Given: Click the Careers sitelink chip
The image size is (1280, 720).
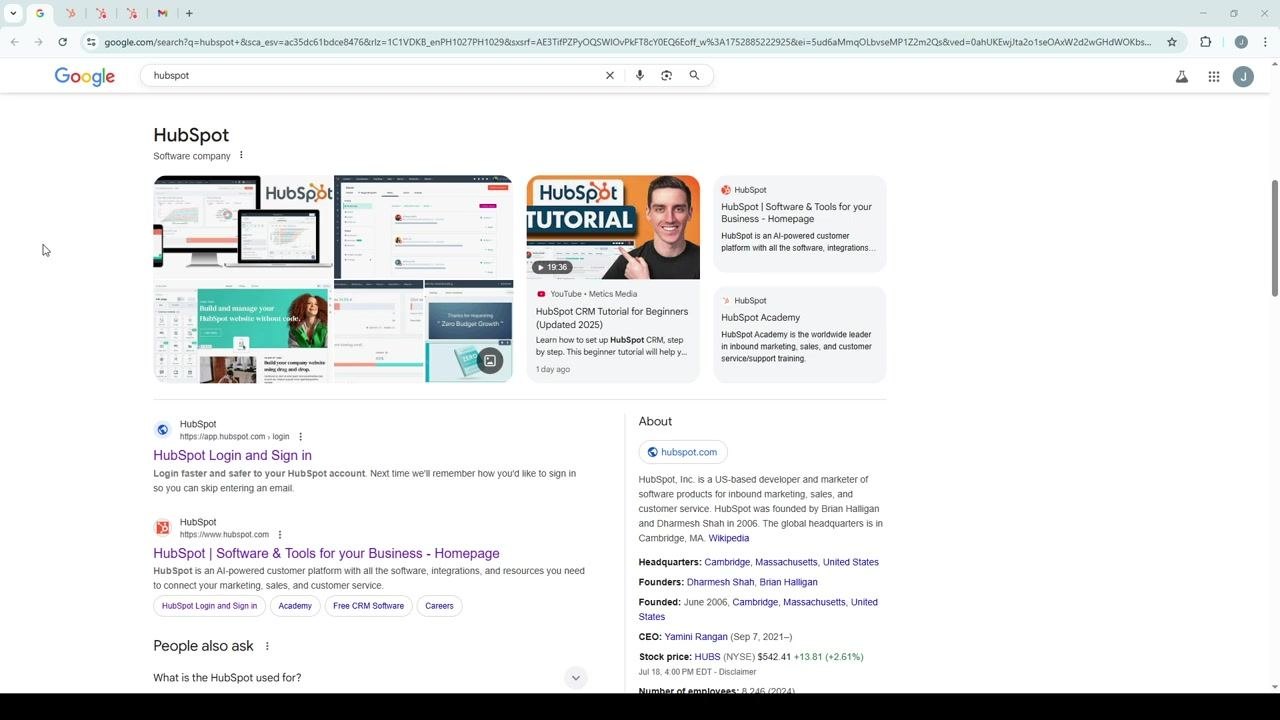Looking at the screenshot, I should pos(439,606).
